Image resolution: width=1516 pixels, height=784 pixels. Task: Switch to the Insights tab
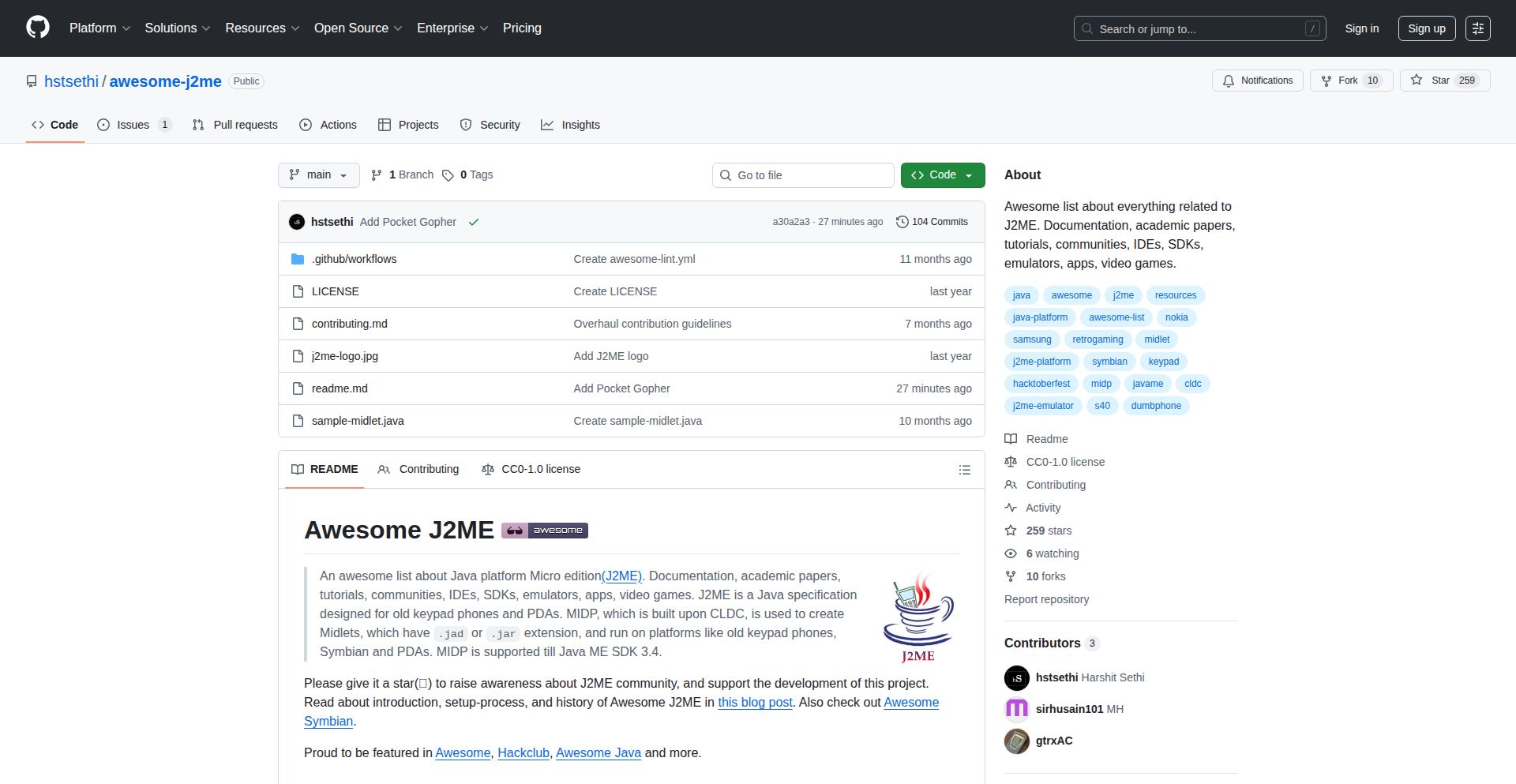click(571, 125)
